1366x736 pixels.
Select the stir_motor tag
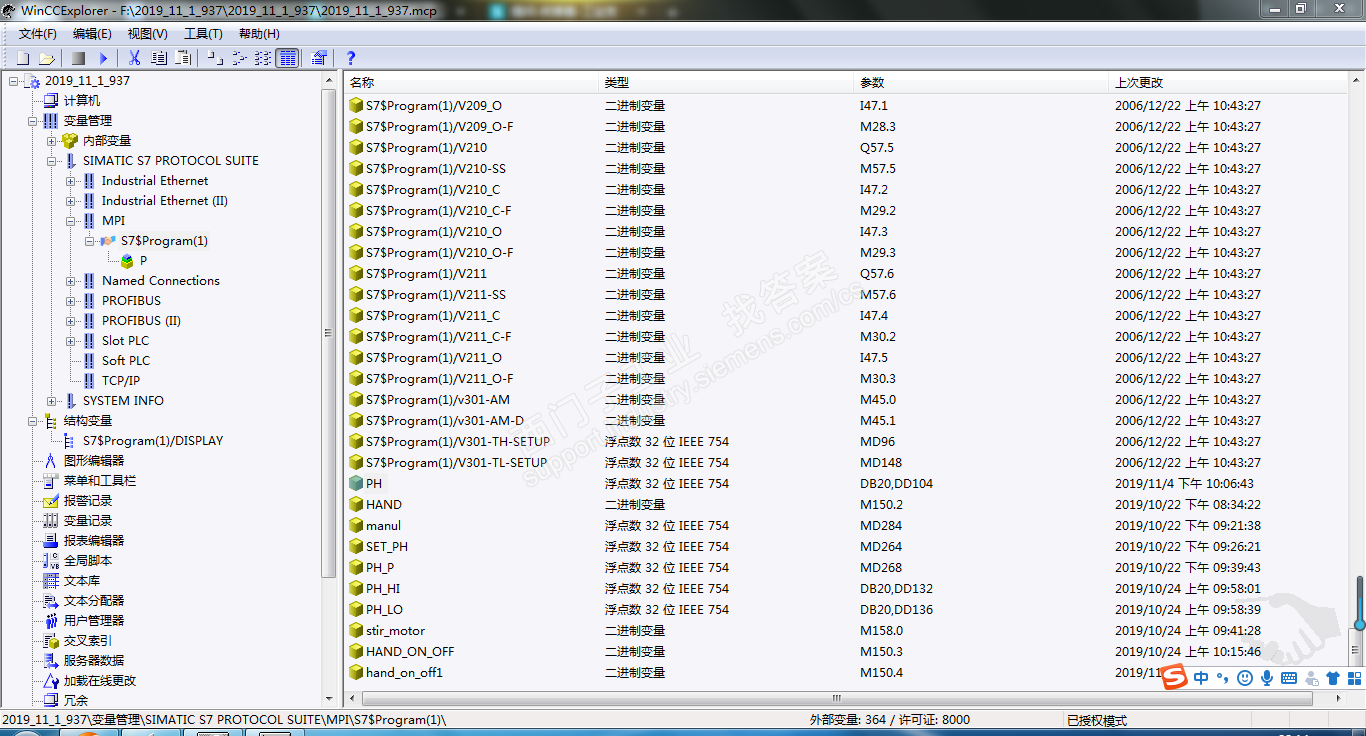[395, 631]
